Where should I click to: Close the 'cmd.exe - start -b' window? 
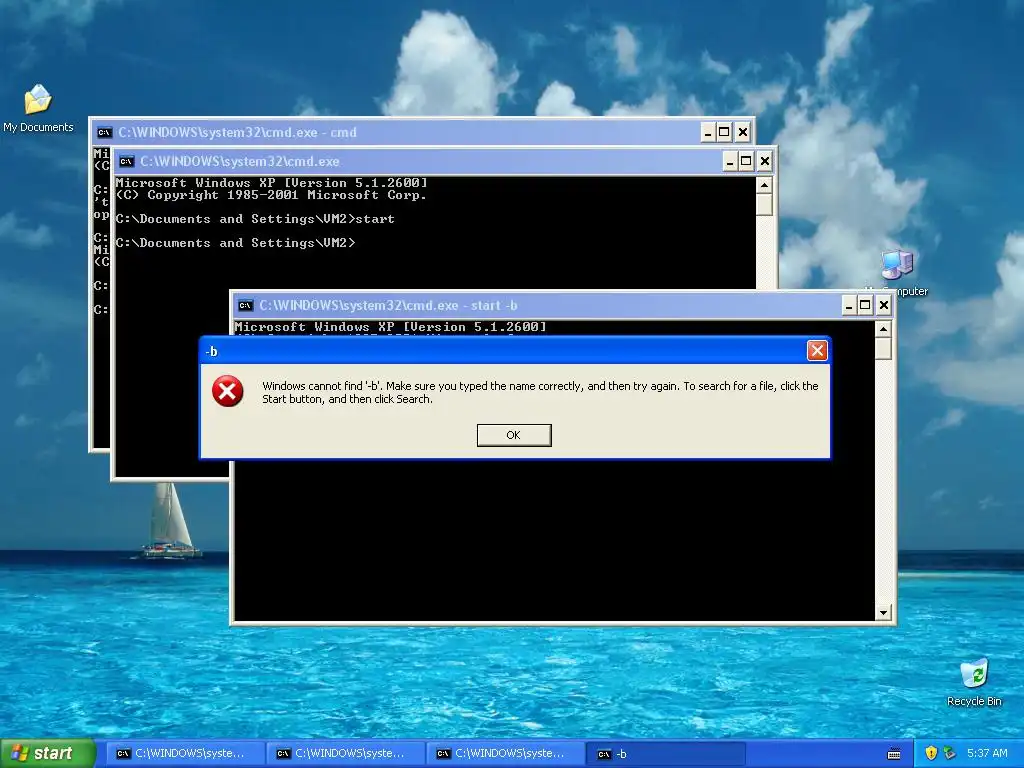pos(884,305)
